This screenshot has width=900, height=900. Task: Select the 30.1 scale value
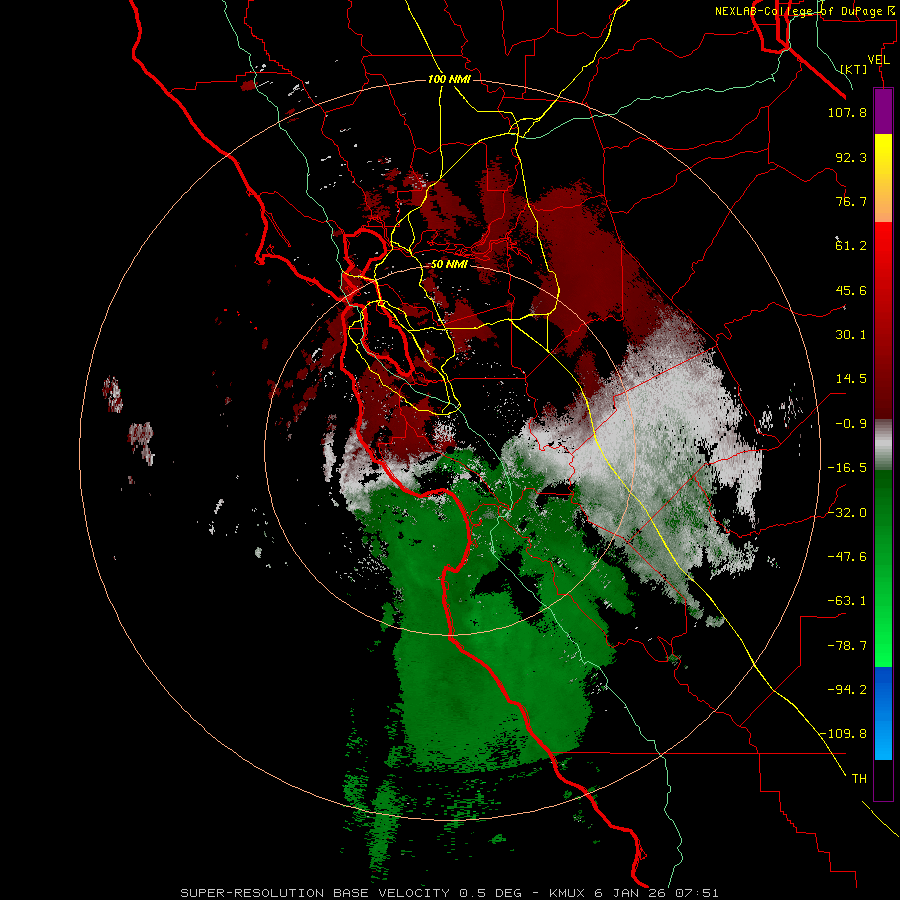point(851,335)
